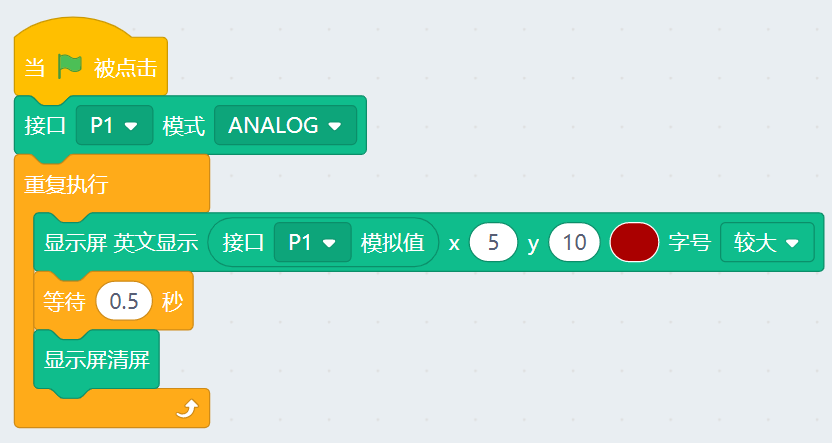Click the small arrow beside 较大

pyautogui.click(x=792, y=244)
